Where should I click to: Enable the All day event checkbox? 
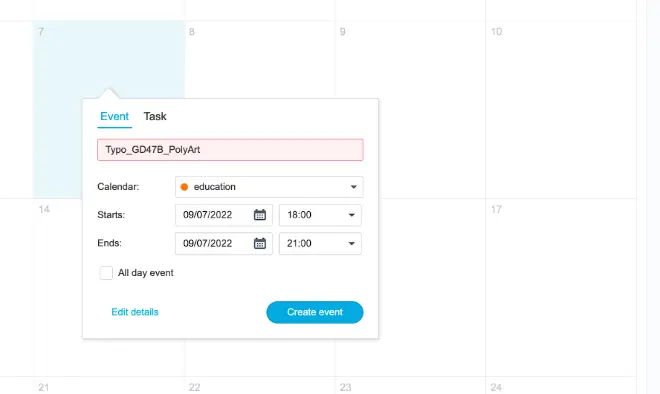[x=106, y=273]
